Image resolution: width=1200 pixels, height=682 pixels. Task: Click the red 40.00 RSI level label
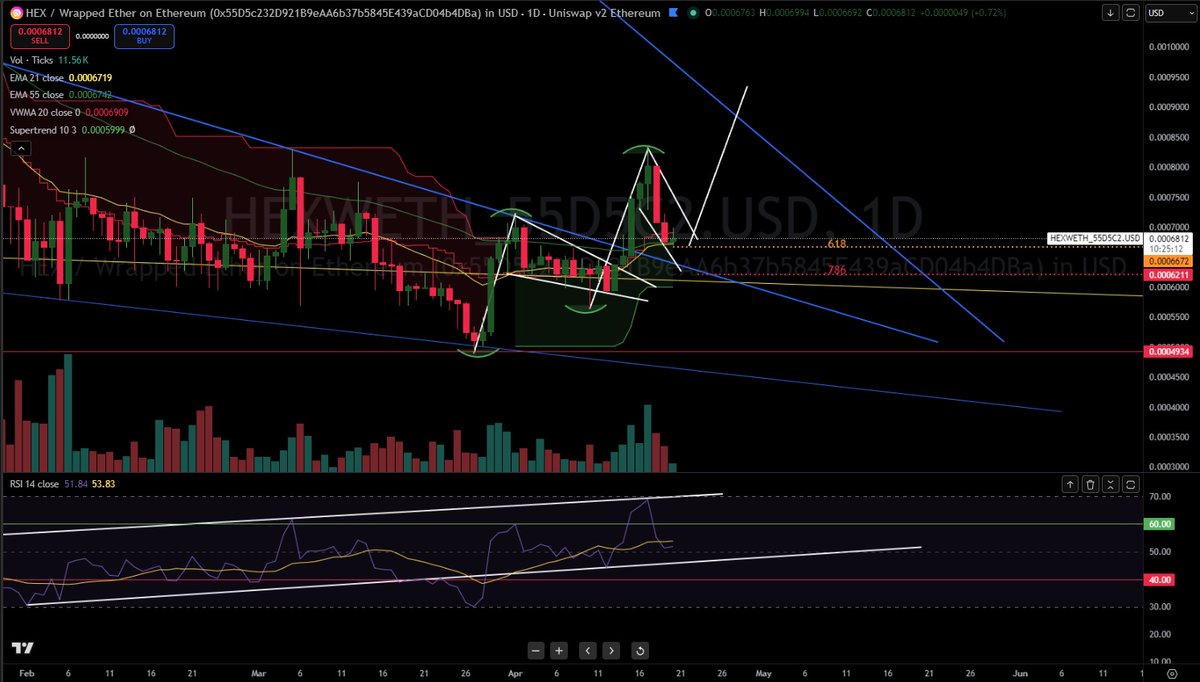pyautogui.click(x=1160, y=579)
